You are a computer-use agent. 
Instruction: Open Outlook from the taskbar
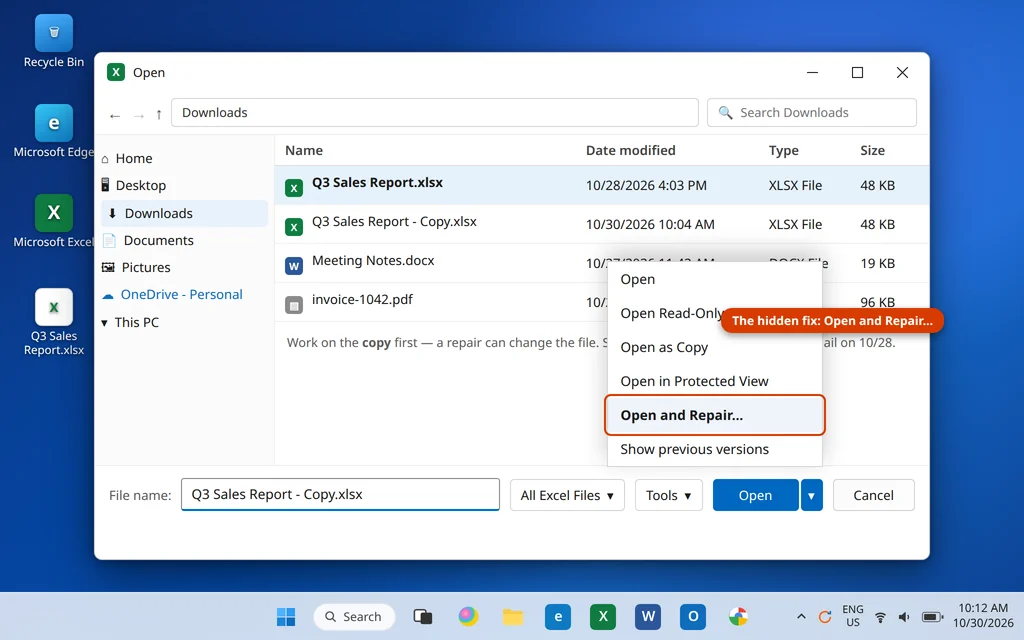point(693,616)
